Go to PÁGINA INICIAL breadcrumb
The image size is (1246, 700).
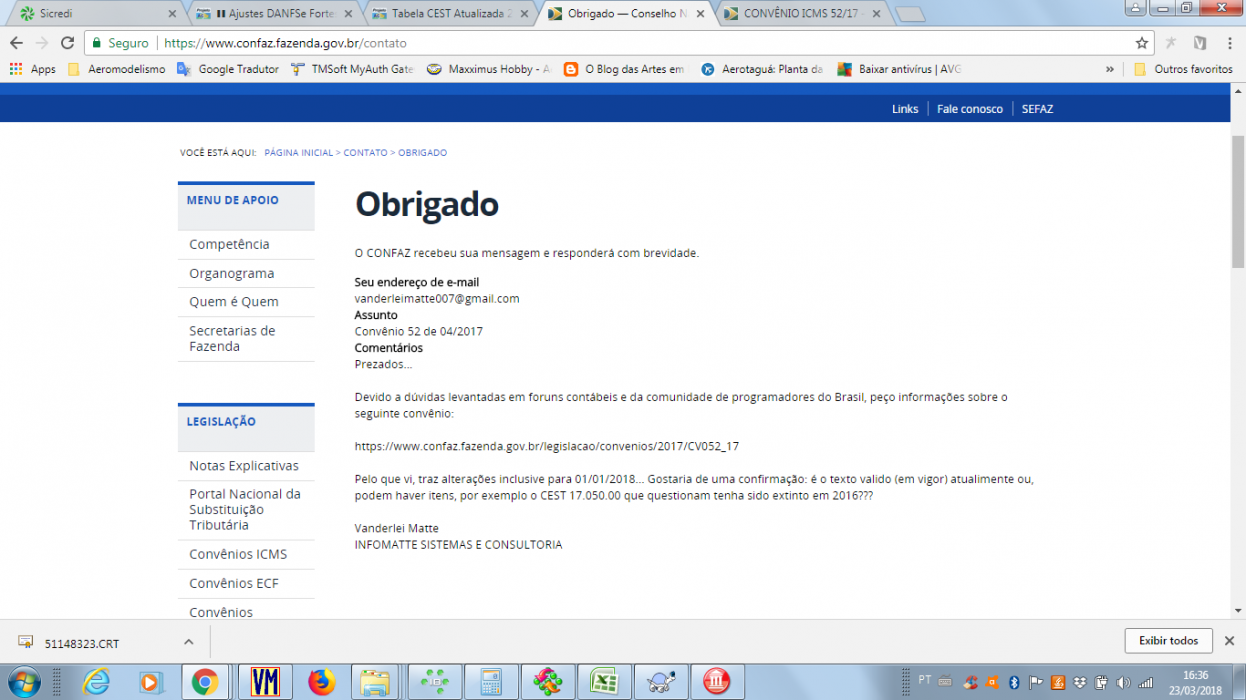[x=298, y=153]
